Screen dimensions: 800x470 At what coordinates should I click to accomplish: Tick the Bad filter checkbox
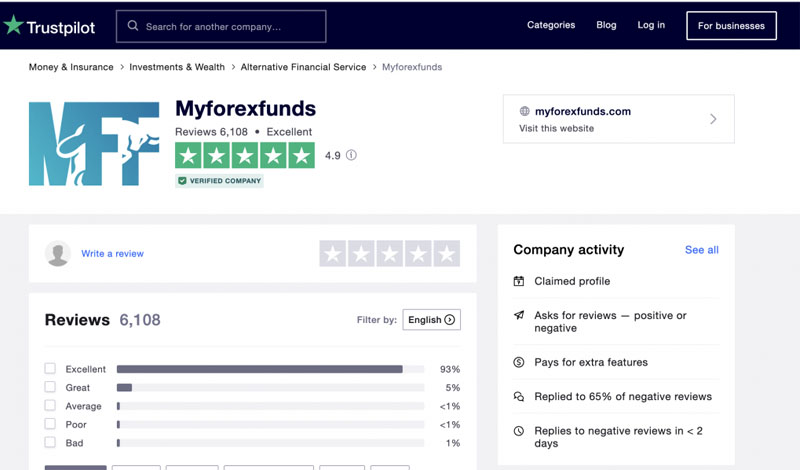[x=50, y=442]
